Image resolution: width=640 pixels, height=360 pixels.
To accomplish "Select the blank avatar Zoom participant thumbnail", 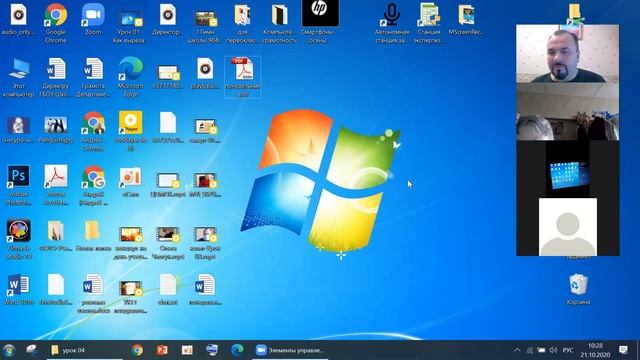I will coord(568,227).
